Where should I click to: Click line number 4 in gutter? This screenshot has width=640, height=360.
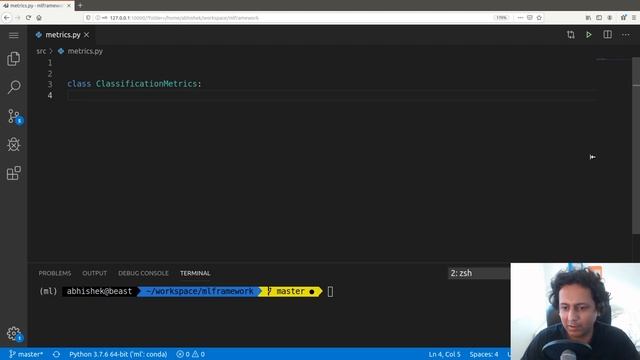[x=50, y=95]
